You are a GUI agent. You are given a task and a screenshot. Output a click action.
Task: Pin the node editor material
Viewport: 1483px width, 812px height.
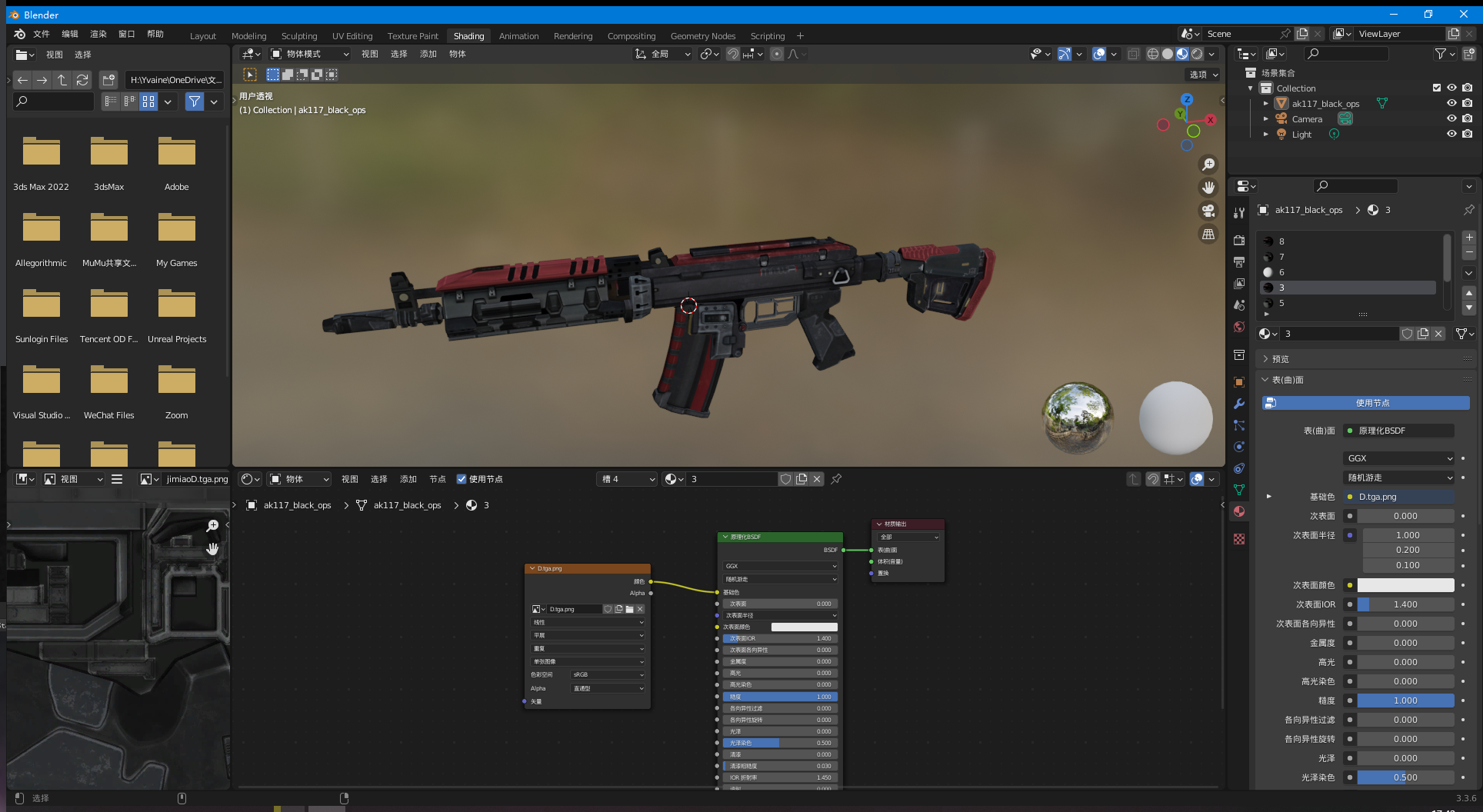836,479
